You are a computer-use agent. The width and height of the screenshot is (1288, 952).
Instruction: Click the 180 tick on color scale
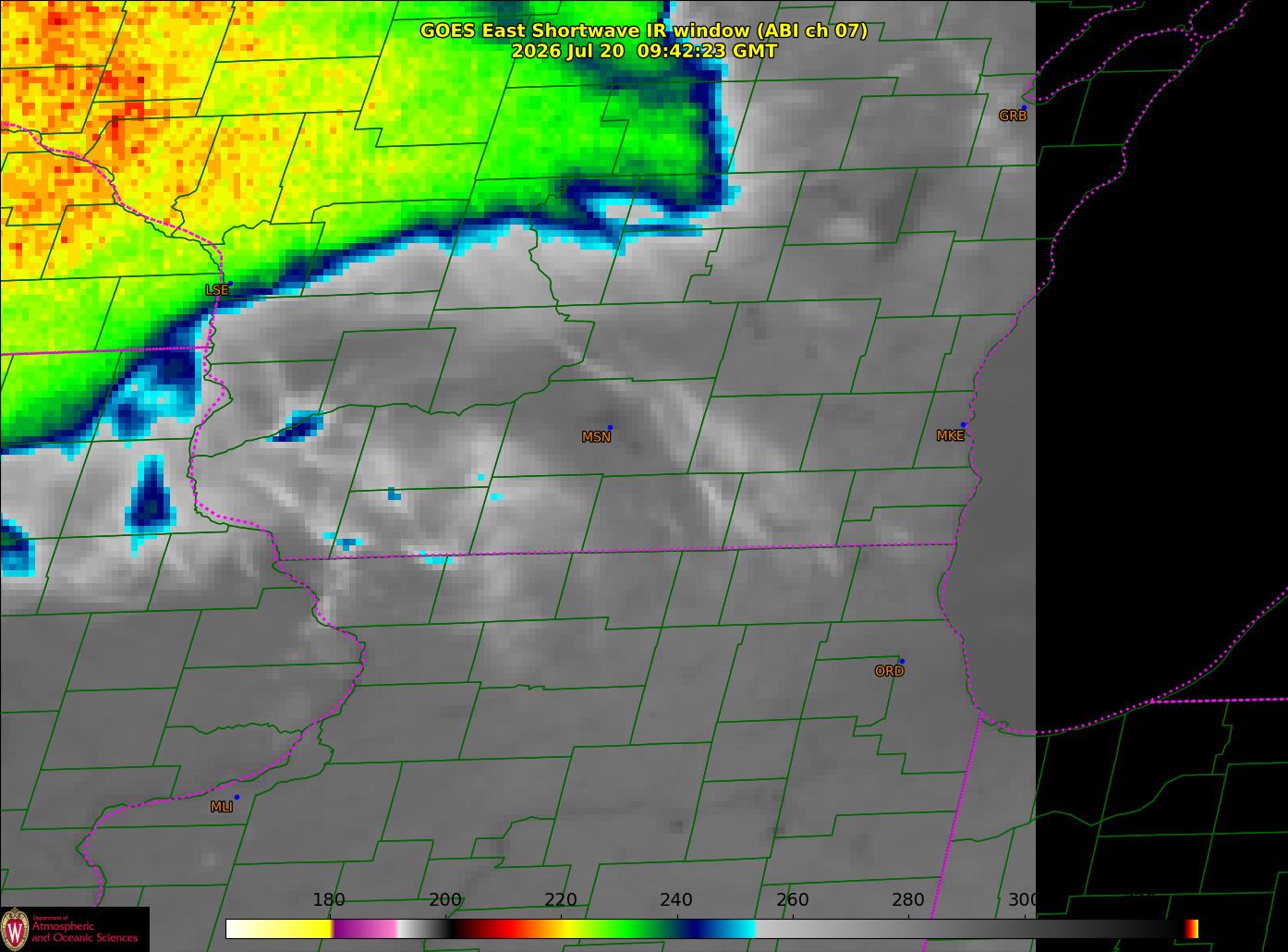click(x=329, y=899)
